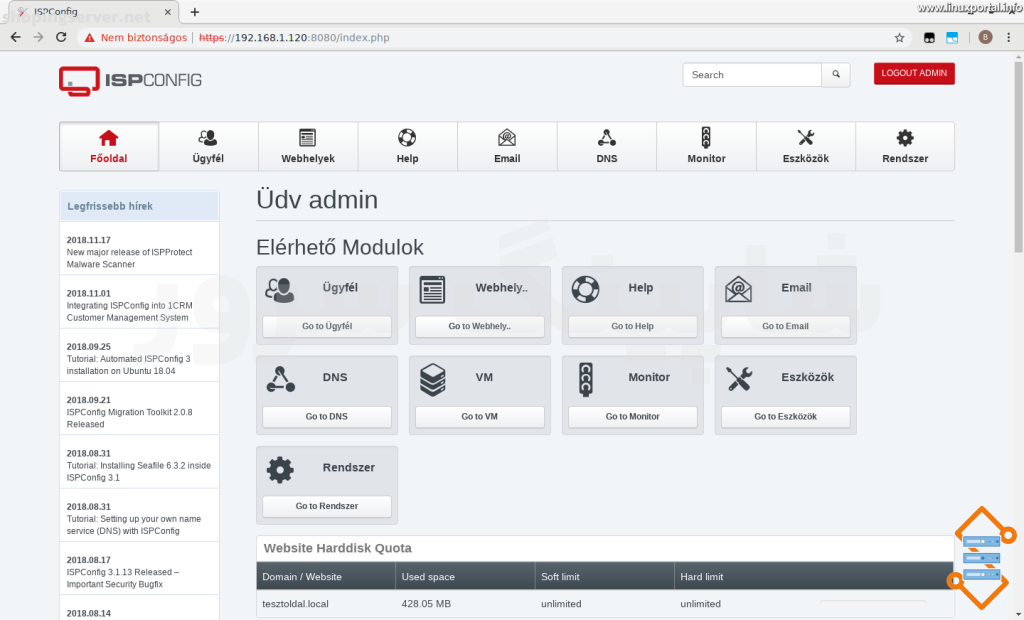The width and height of the screenshot is (1024, 620).
Task: Click the Go to Help button
Action: [x=633, y=326]
